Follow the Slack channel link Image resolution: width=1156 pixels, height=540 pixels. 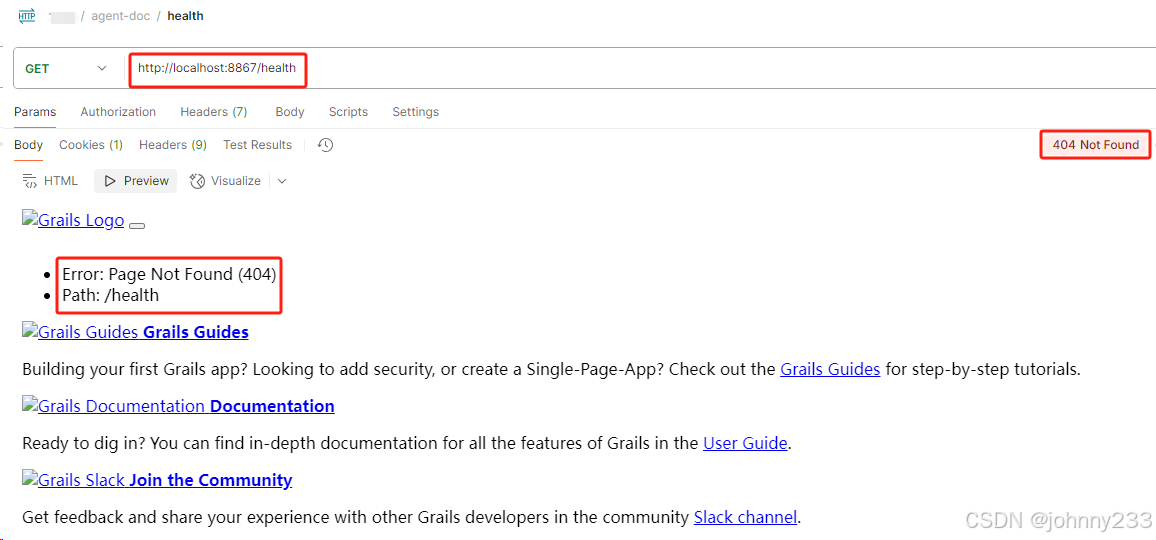745,517
